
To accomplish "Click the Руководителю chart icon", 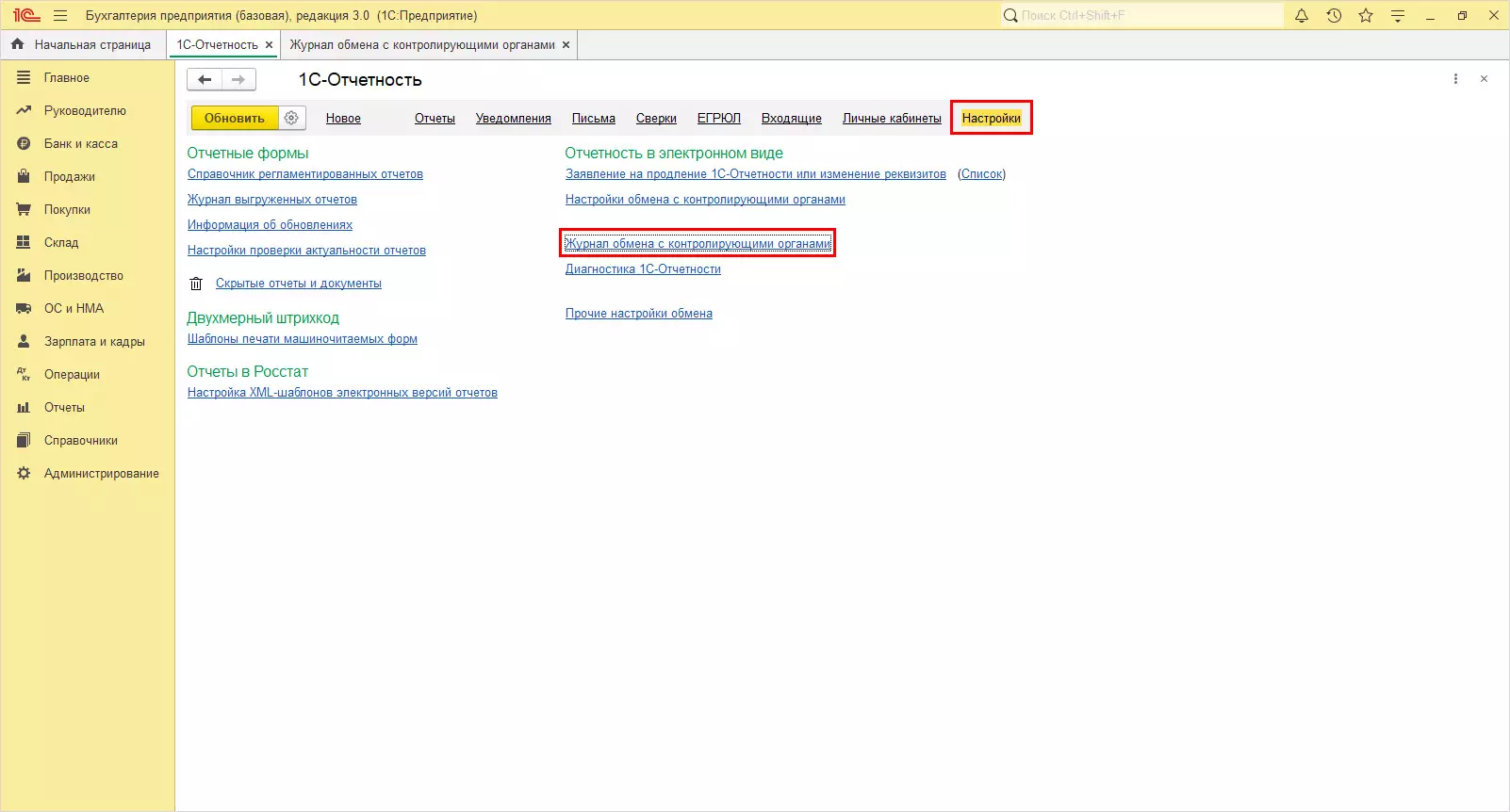I will click(24, 110).
